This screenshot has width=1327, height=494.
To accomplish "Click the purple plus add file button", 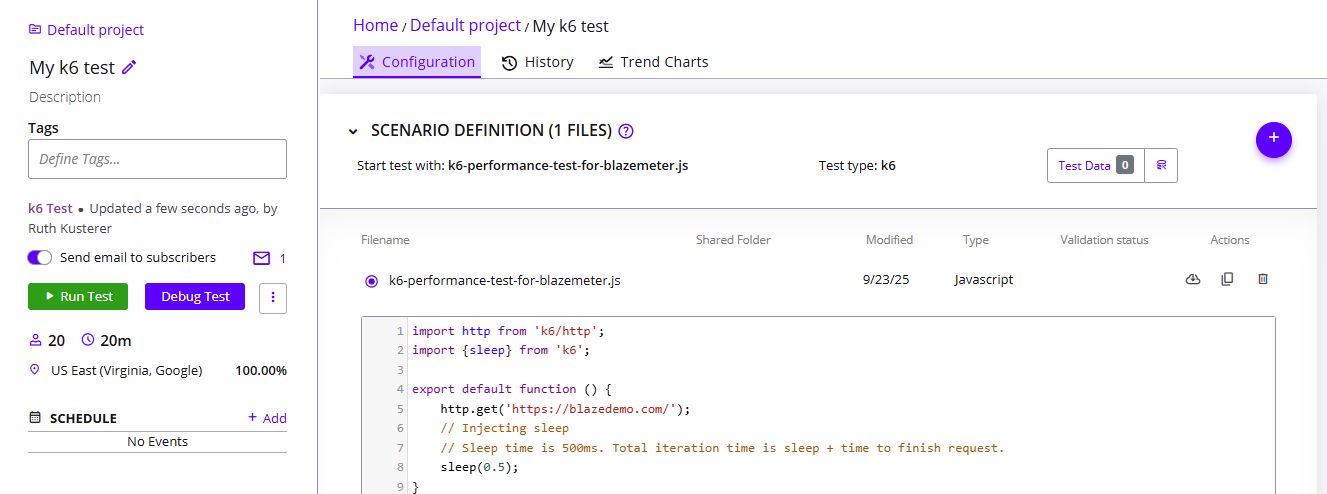I will 1273,139.
